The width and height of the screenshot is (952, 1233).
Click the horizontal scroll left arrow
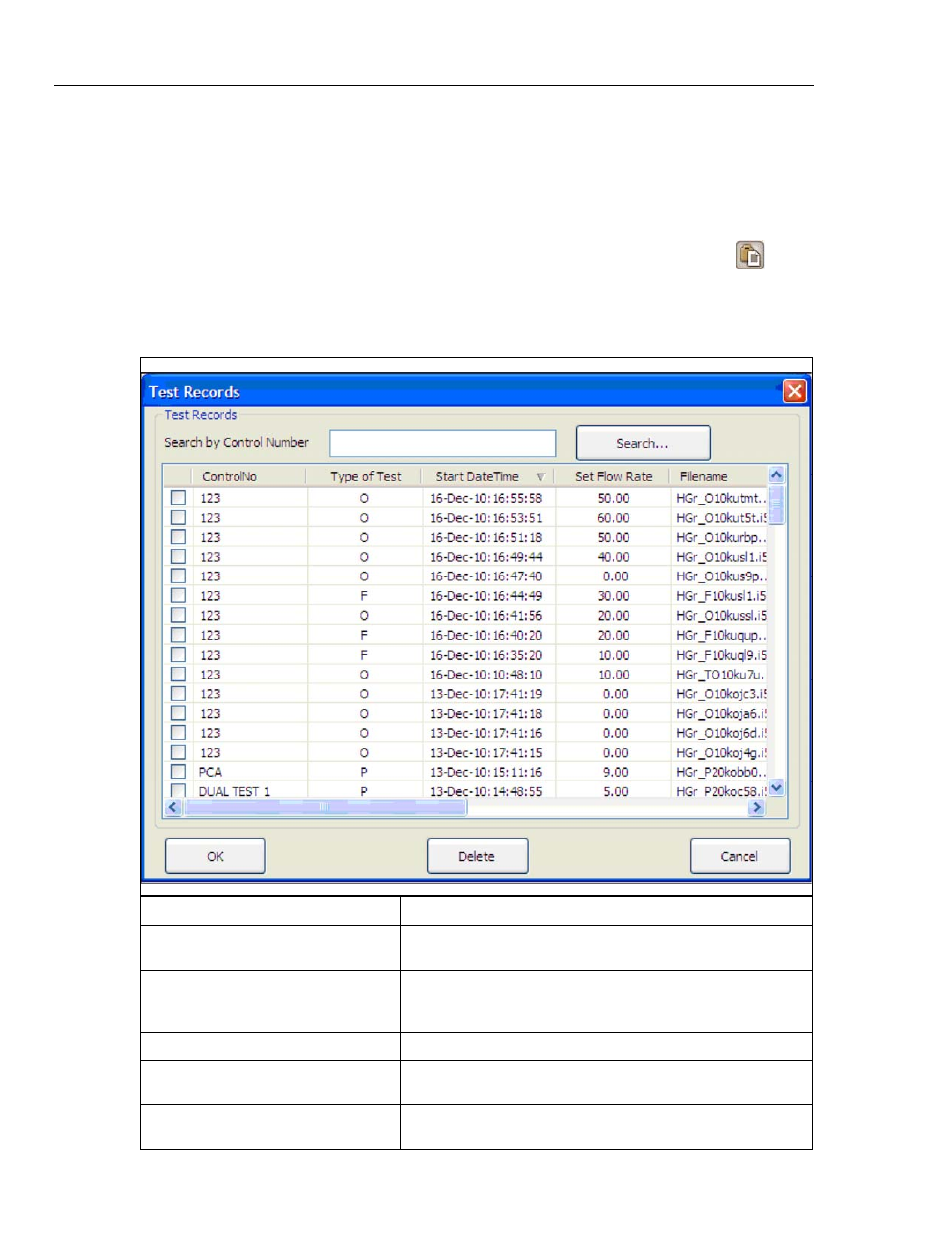point(173,807)
